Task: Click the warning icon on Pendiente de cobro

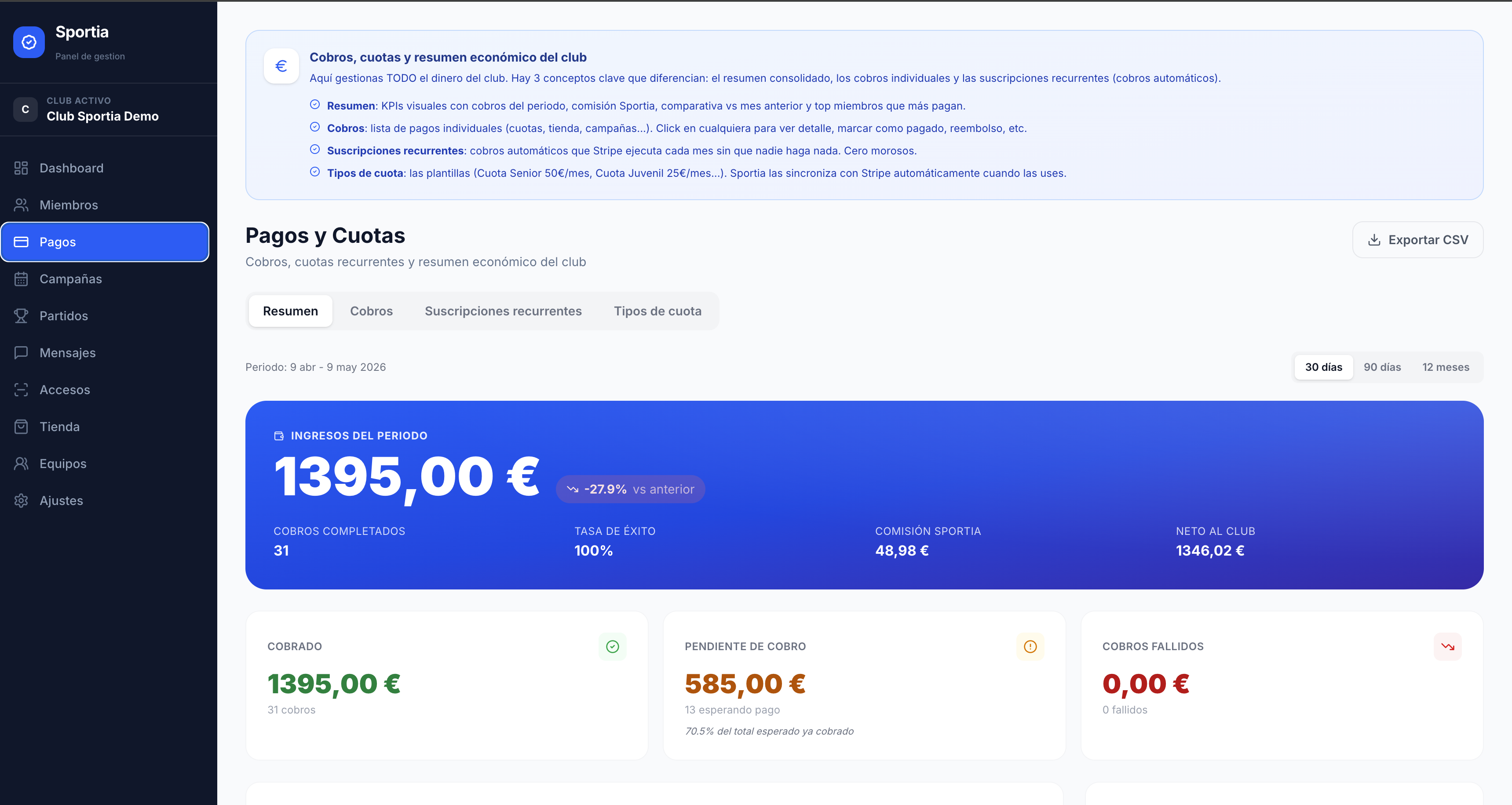Action: click(x=1030, y=647)
